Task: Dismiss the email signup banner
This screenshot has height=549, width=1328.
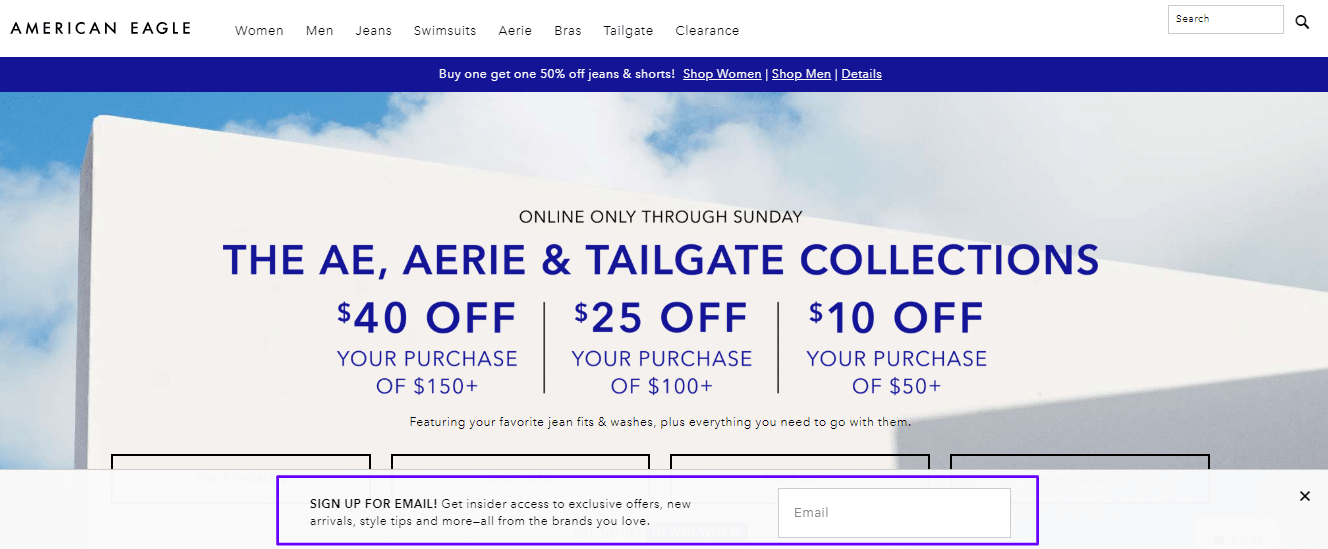Action: 1304,496
